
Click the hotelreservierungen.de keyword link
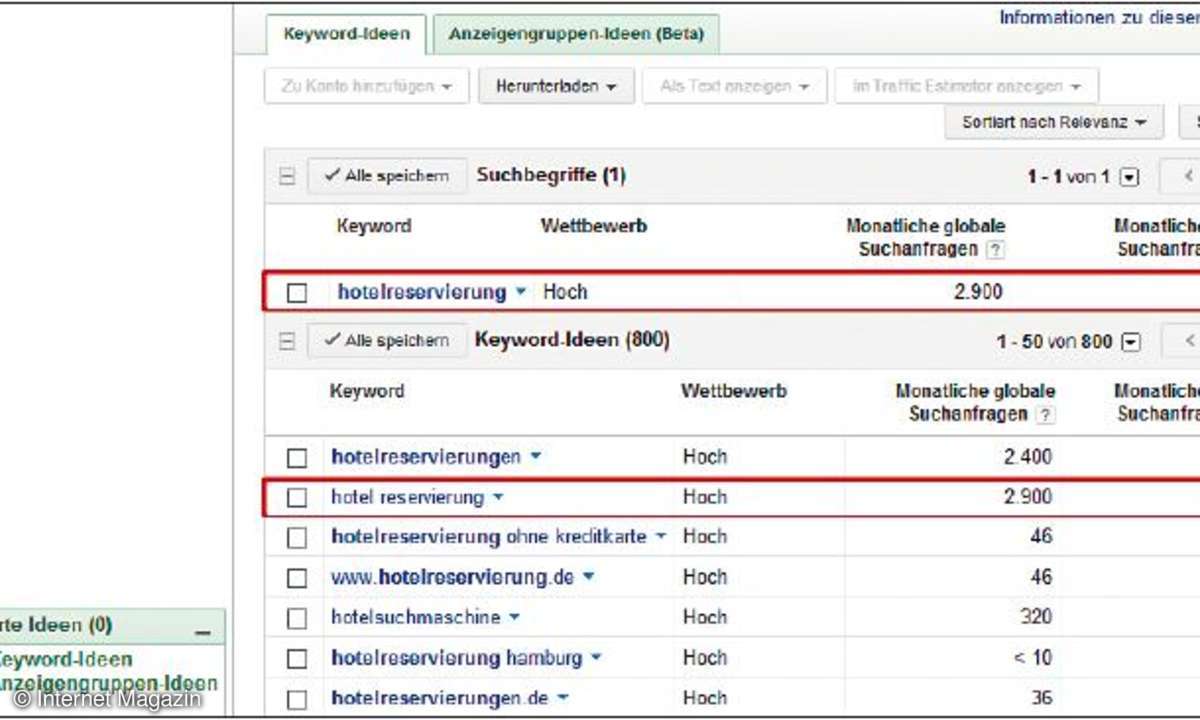click(x=440, y=698)
